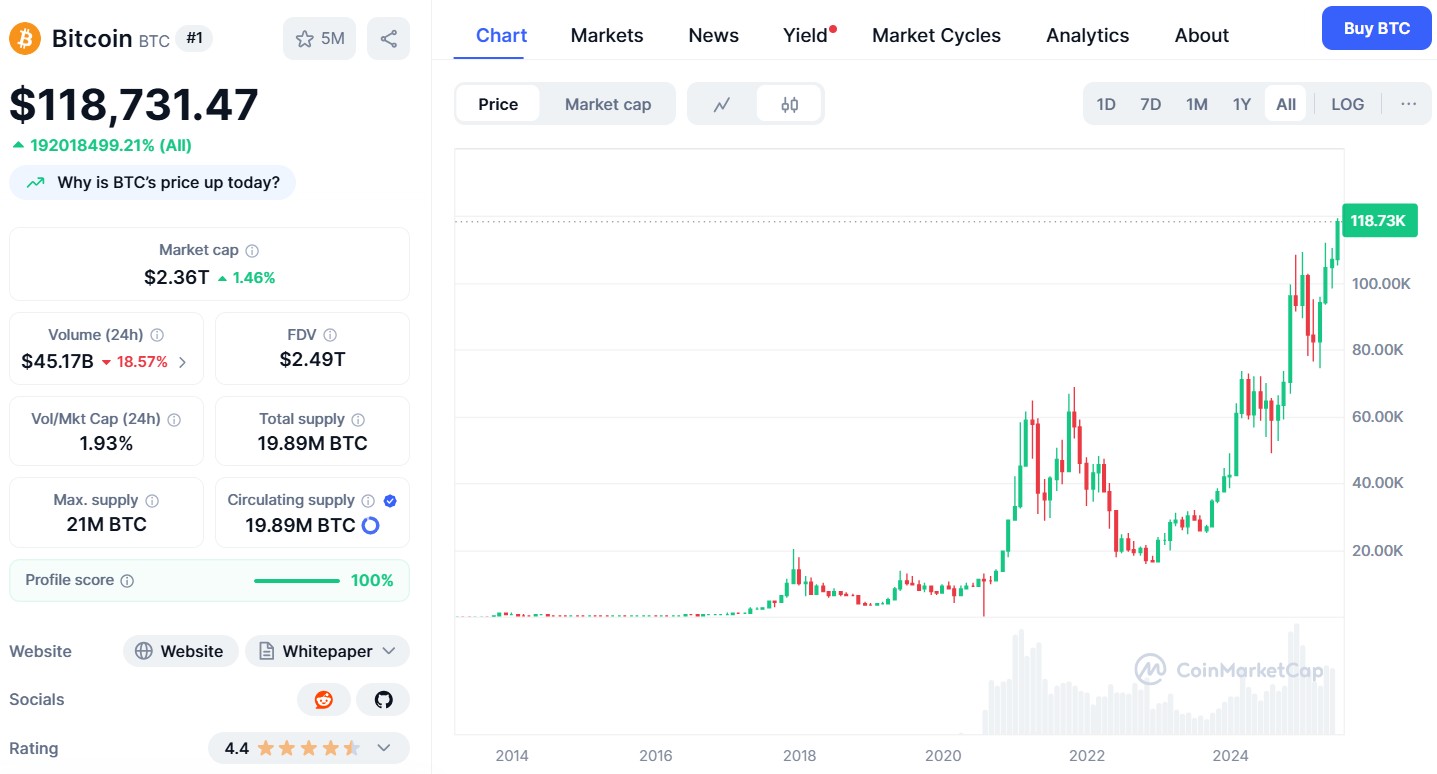1437x774 pixels.
Task: Click the Profile score progress bar
Action: tap(296, 579)
